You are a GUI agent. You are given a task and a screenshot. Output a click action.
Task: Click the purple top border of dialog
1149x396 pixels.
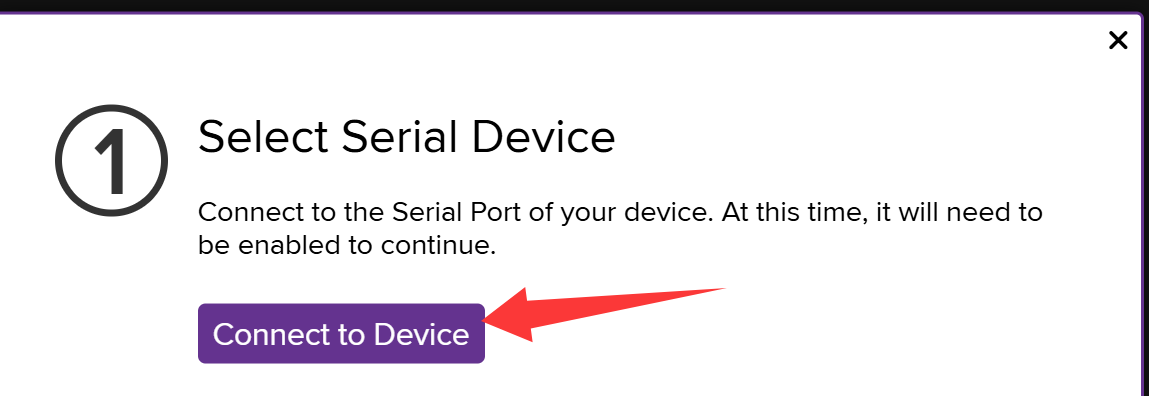(574, 13)
